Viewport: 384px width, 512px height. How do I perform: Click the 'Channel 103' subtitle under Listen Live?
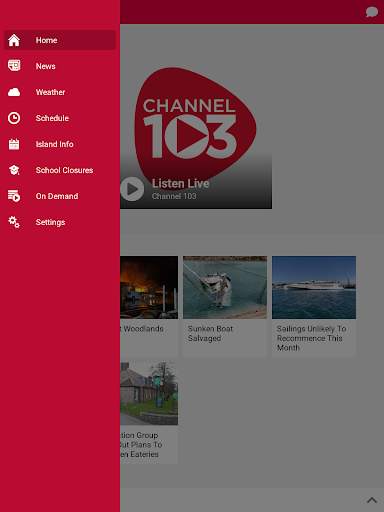(x=174, y=196)
